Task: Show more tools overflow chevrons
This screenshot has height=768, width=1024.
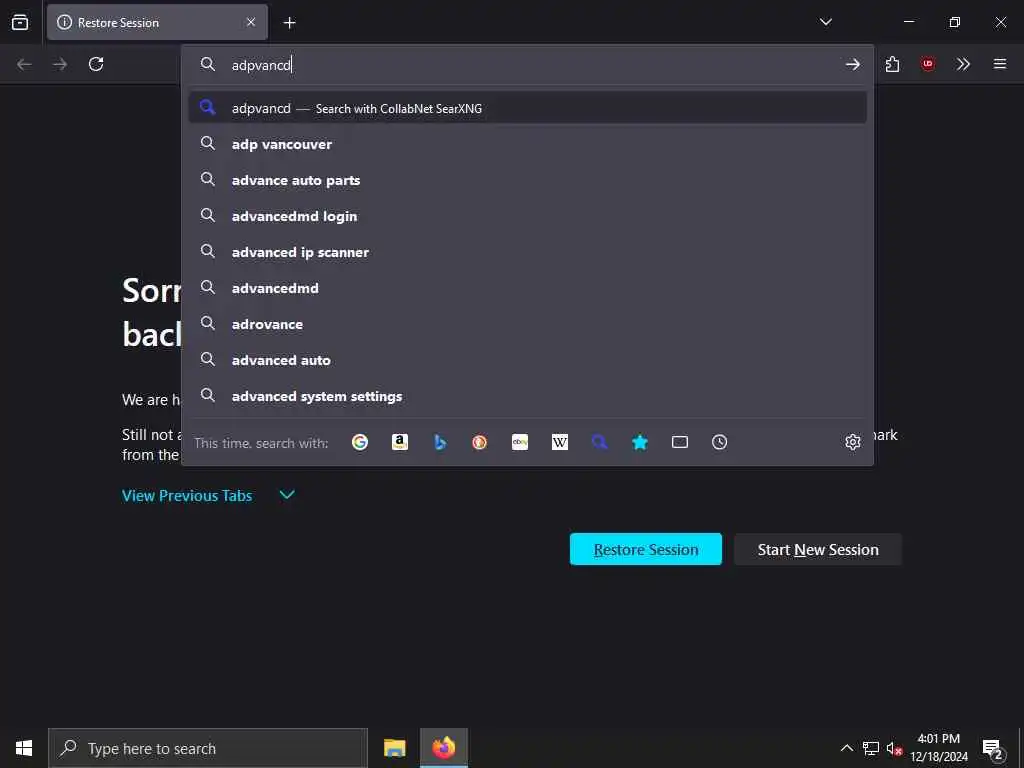Action: point(963,64)
